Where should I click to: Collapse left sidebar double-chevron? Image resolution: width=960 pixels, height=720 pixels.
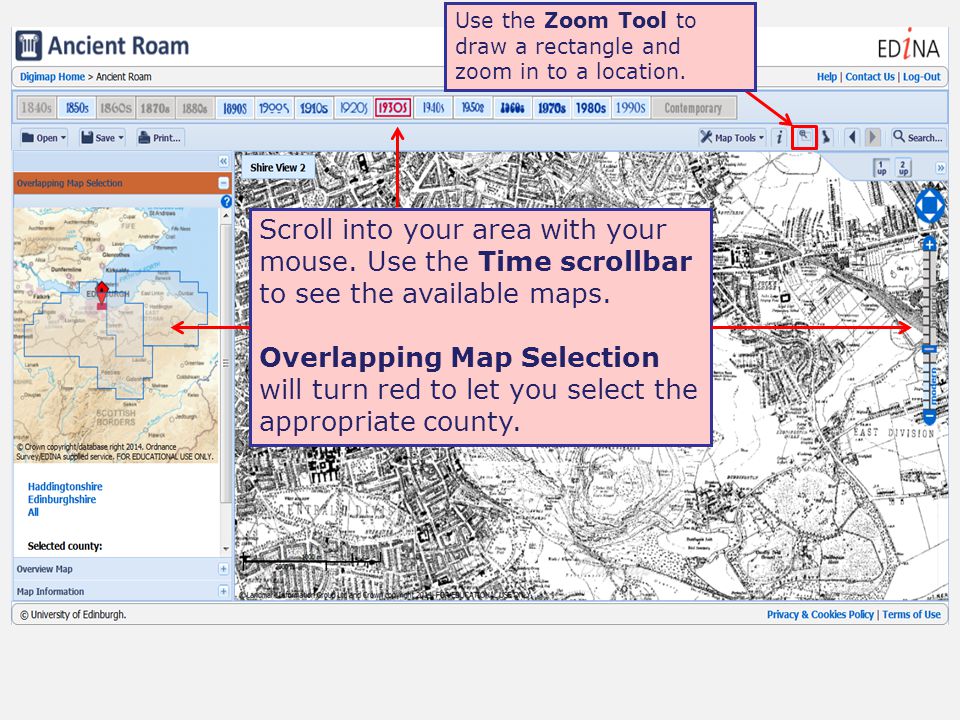pyautogui.click(x=223, y=162)
